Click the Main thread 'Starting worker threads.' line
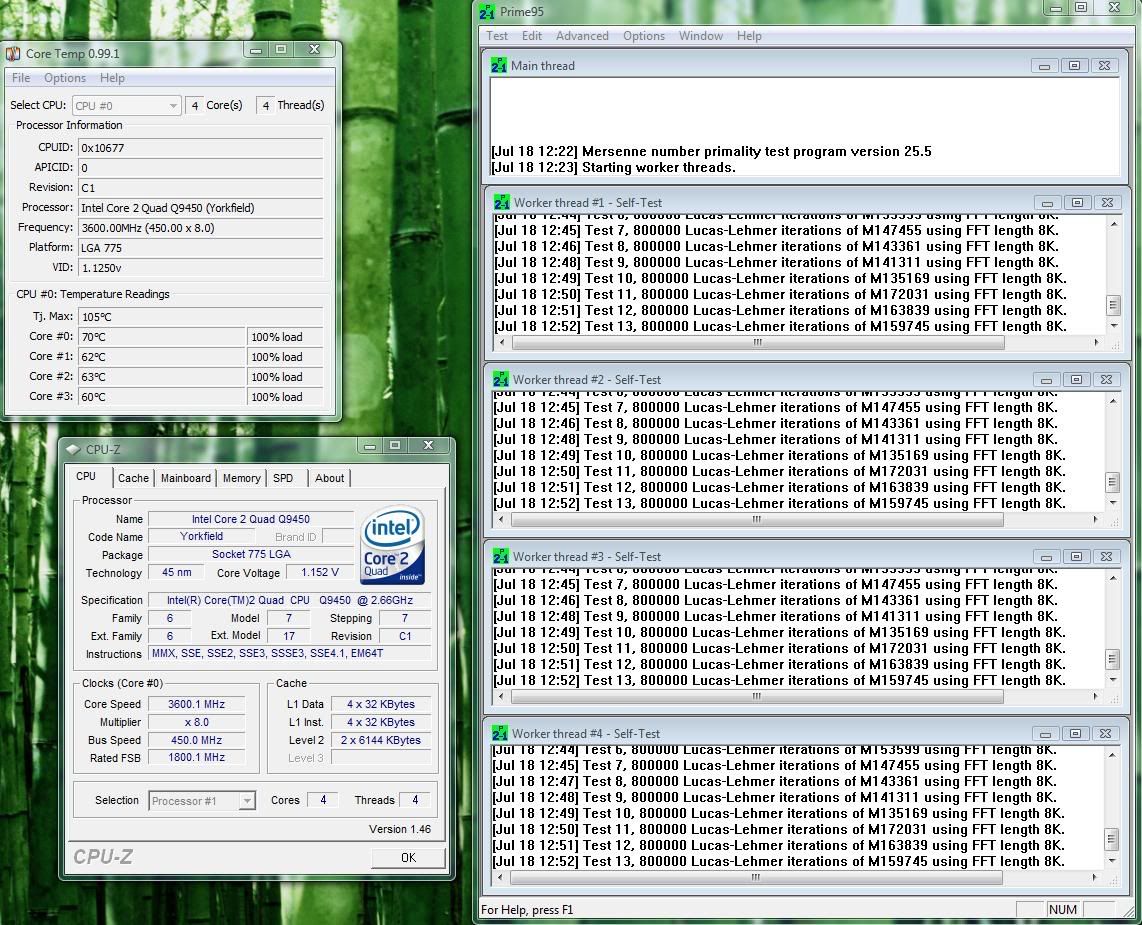The image size is (1142, 925). [x=613, y=168]
